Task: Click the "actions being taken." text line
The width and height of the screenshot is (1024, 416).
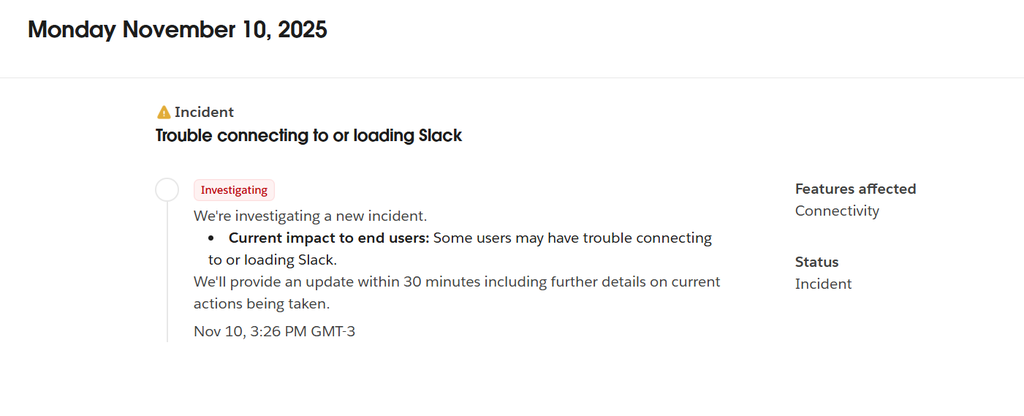Action: pos(262,304)
